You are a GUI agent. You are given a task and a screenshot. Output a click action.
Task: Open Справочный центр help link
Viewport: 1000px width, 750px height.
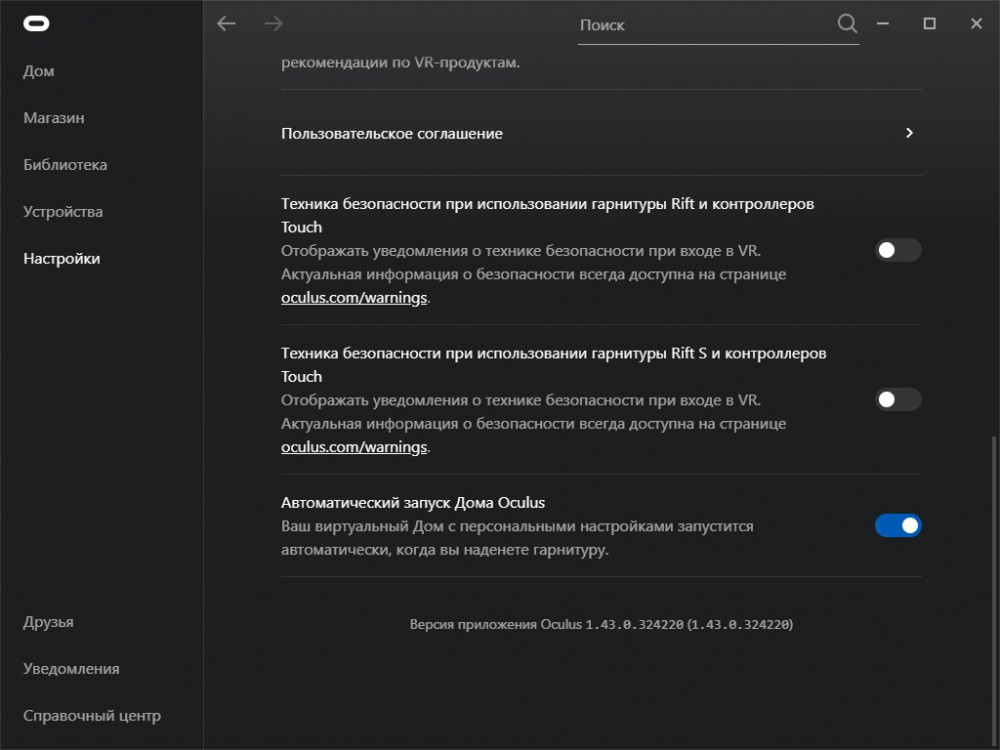pos(92,716)
